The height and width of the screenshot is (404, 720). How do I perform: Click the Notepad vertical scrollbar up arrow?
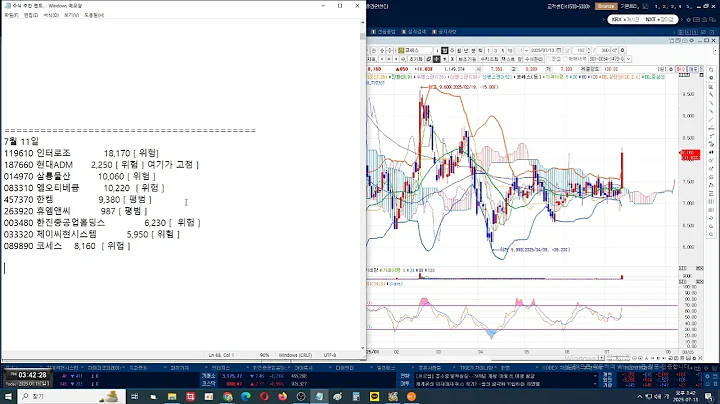pyautogui.click(x=362, y=22)
